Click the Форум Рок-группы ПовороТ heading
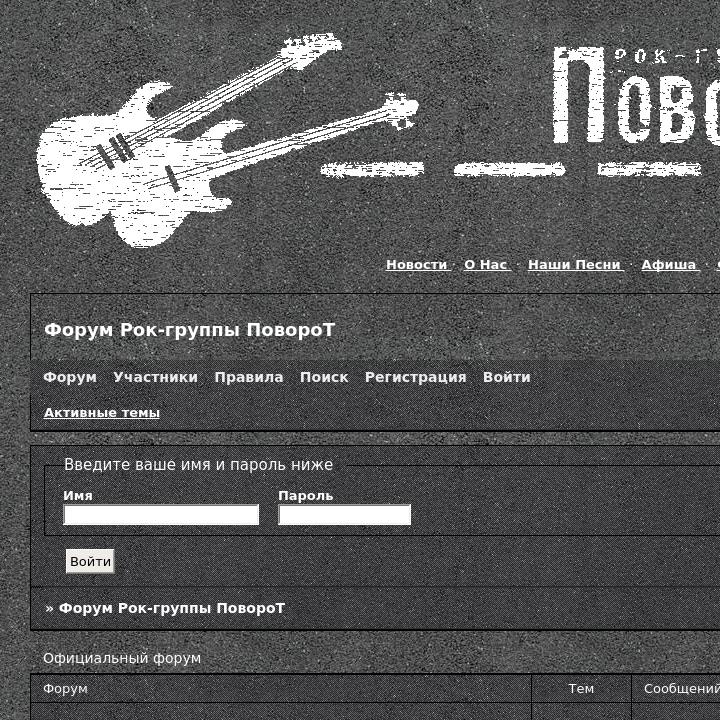 click(190, 330)
